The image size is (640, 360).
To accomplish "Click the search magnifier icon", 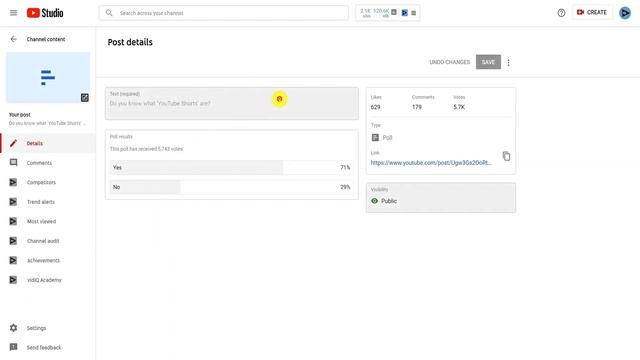I will 109,13.
